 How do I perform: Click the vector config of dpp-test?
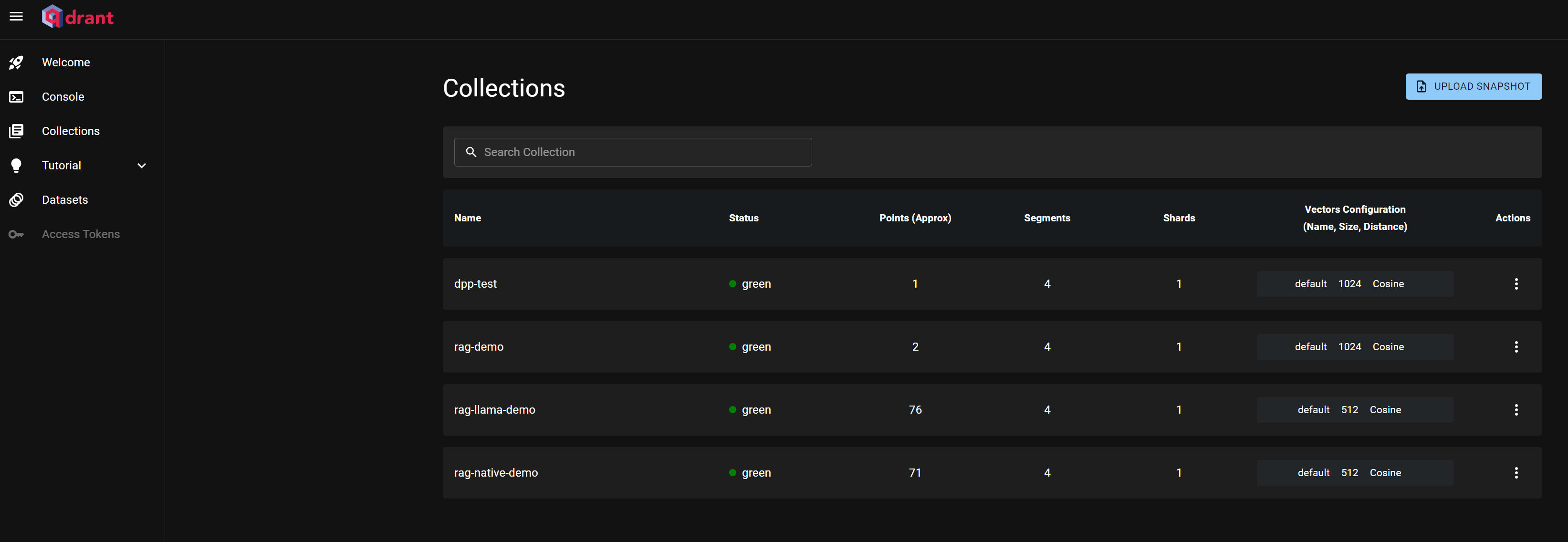click(1354, 284)
